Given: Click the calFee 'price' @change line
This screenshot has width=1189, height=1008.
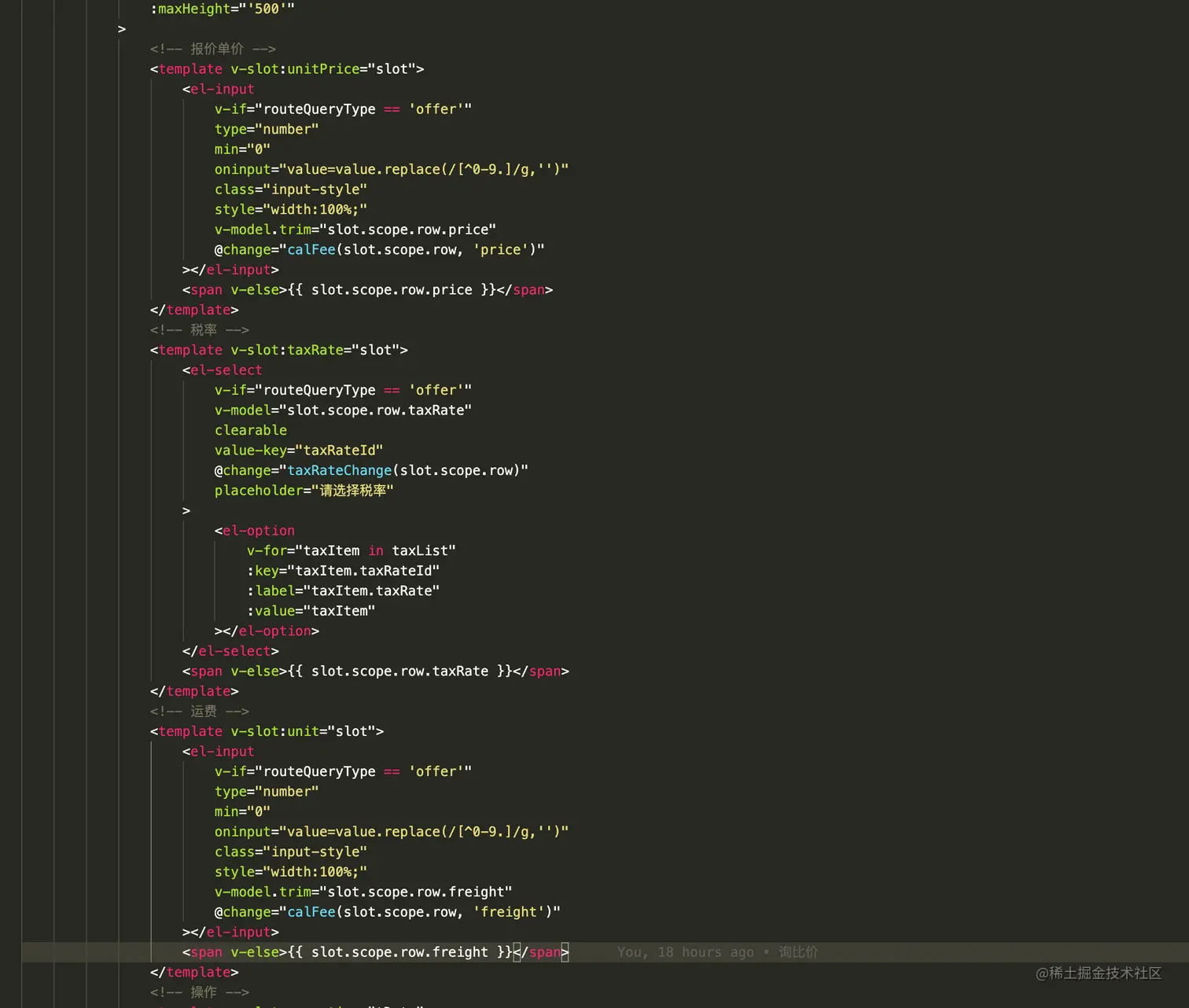Looking at the screenshot, I should pos(380,250).
